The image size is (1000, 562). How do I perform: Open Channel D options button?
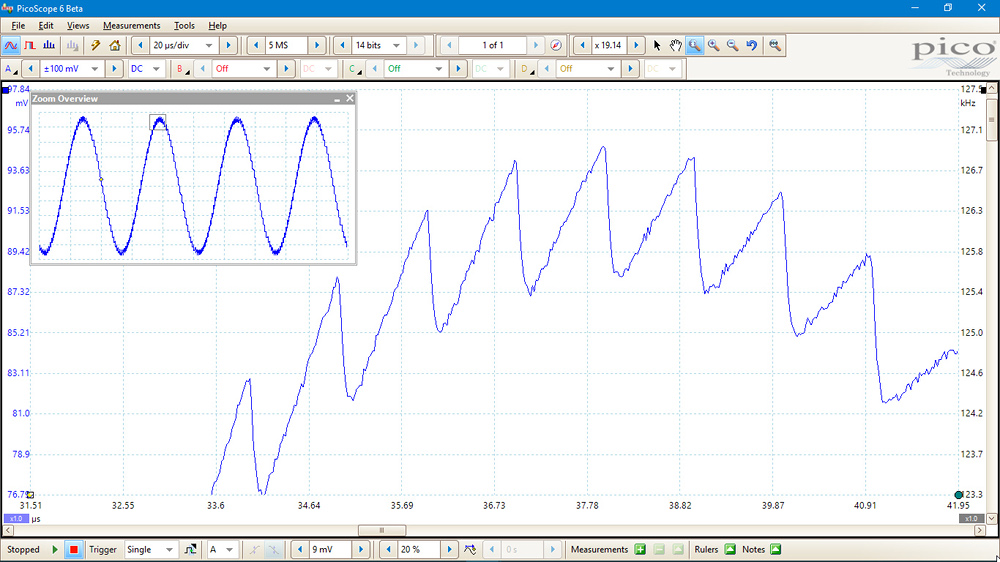coord(527,69)
